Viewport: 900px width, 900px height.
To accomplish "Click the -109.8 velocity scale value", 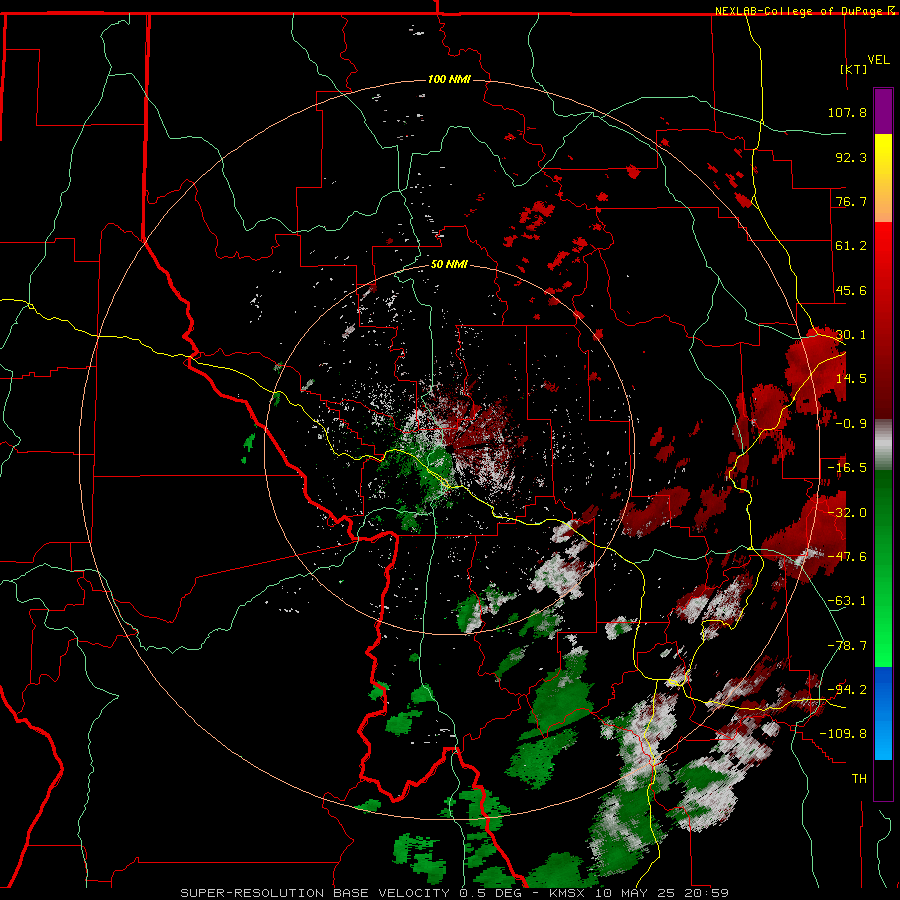I will pyautogui.click(x=843, y=734).
